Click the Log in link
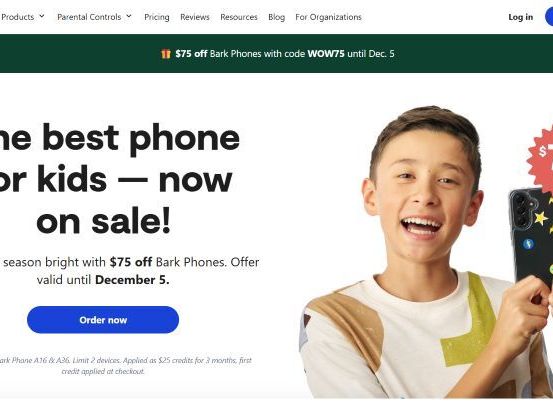 point(521,17)
